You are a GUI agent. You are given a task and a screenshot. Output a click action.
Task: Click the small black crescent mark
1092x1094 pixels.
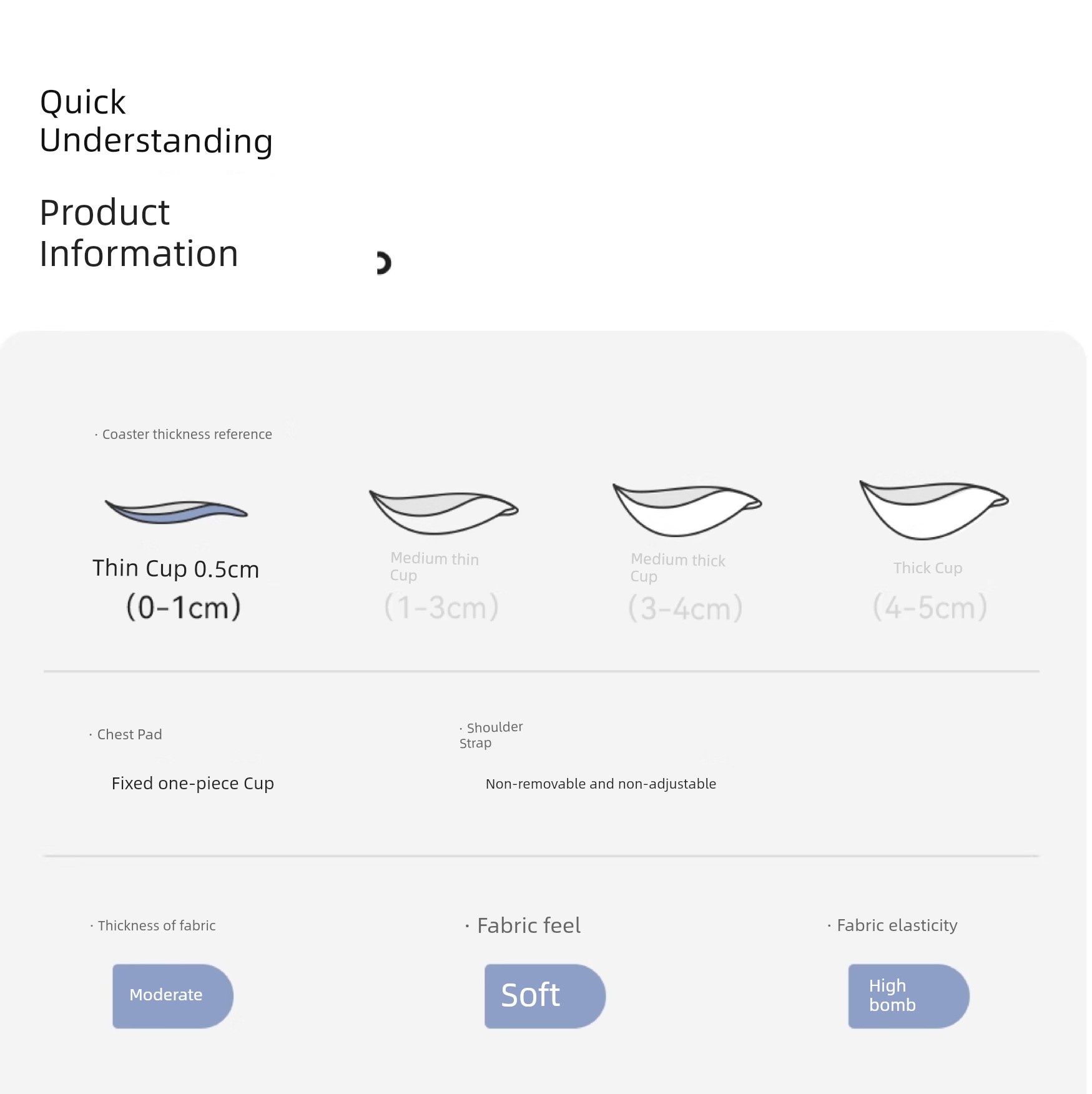tap(383, 263)
